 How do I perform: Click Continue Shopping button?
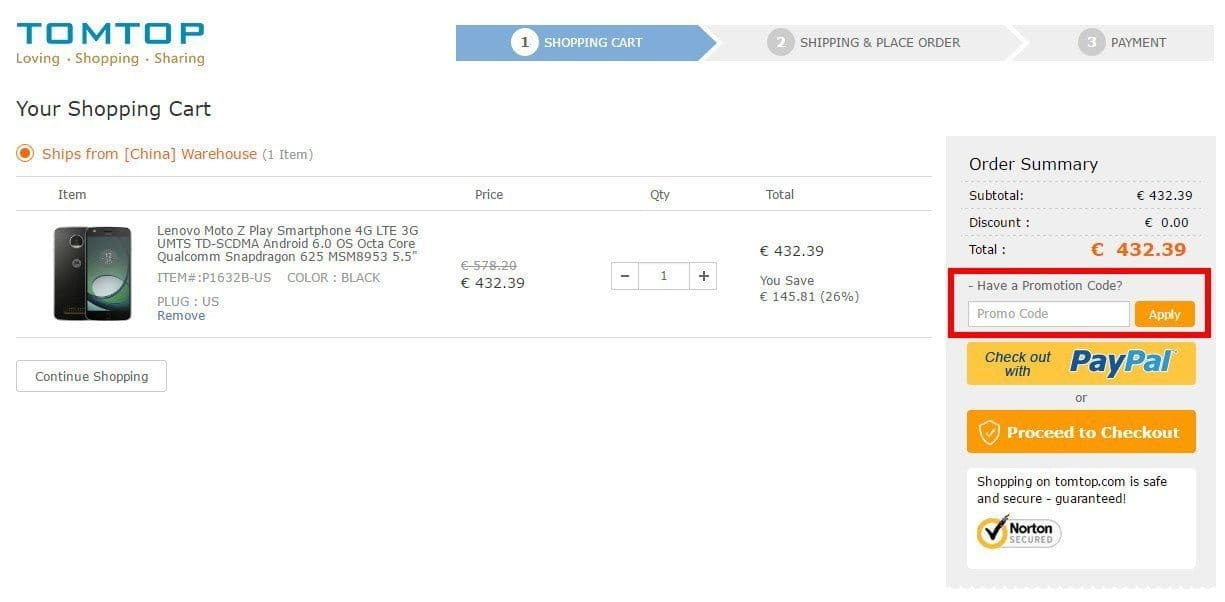point(91,376)
